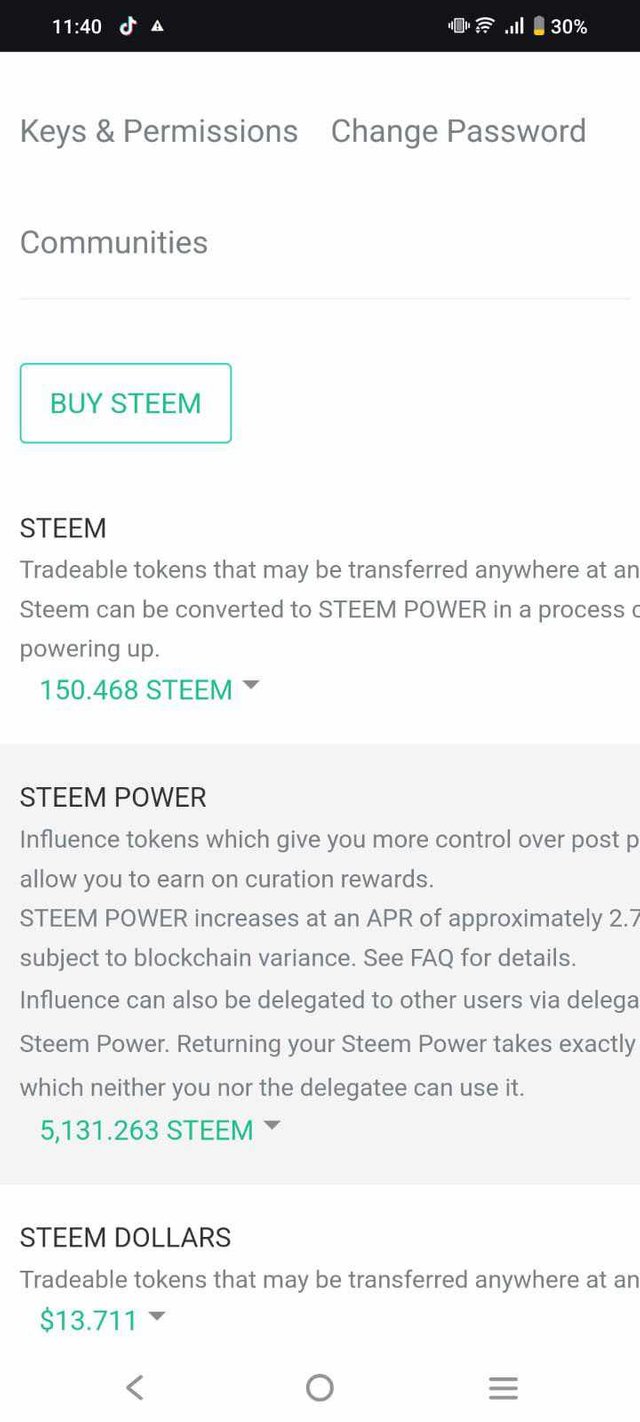
Task: Open the Keys & Permissions tab
Action: [159, 131]
